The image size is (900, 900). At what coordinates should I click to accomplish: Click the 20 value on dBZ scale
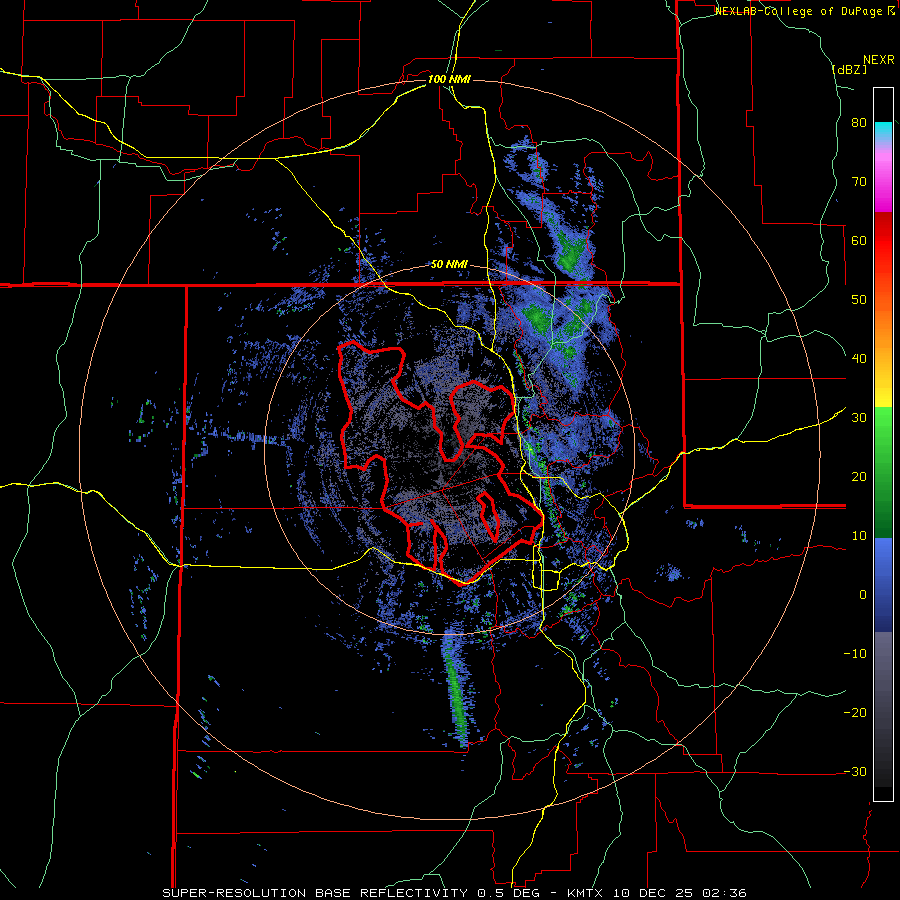pyautogui.click(x=859, y=478)
